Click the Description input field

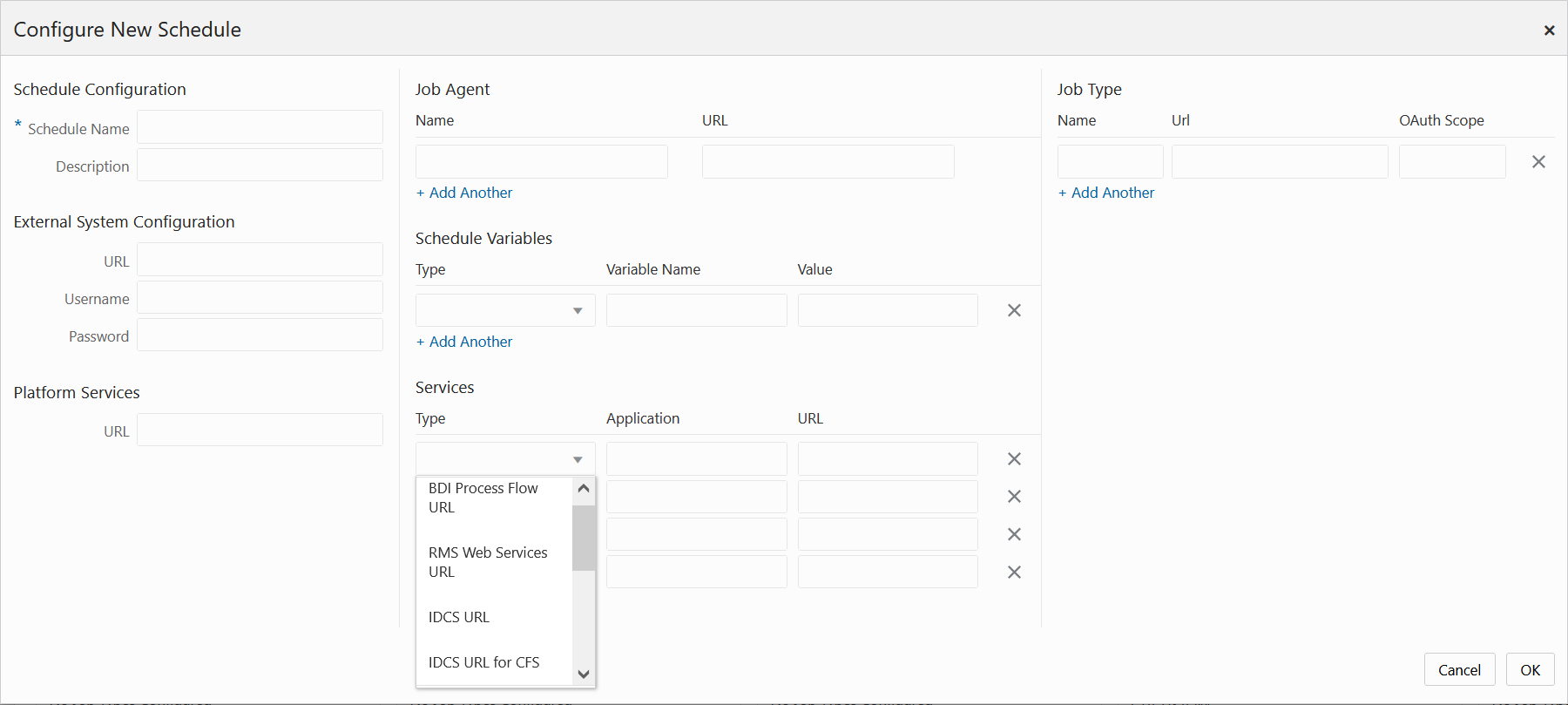coord(260,165)
